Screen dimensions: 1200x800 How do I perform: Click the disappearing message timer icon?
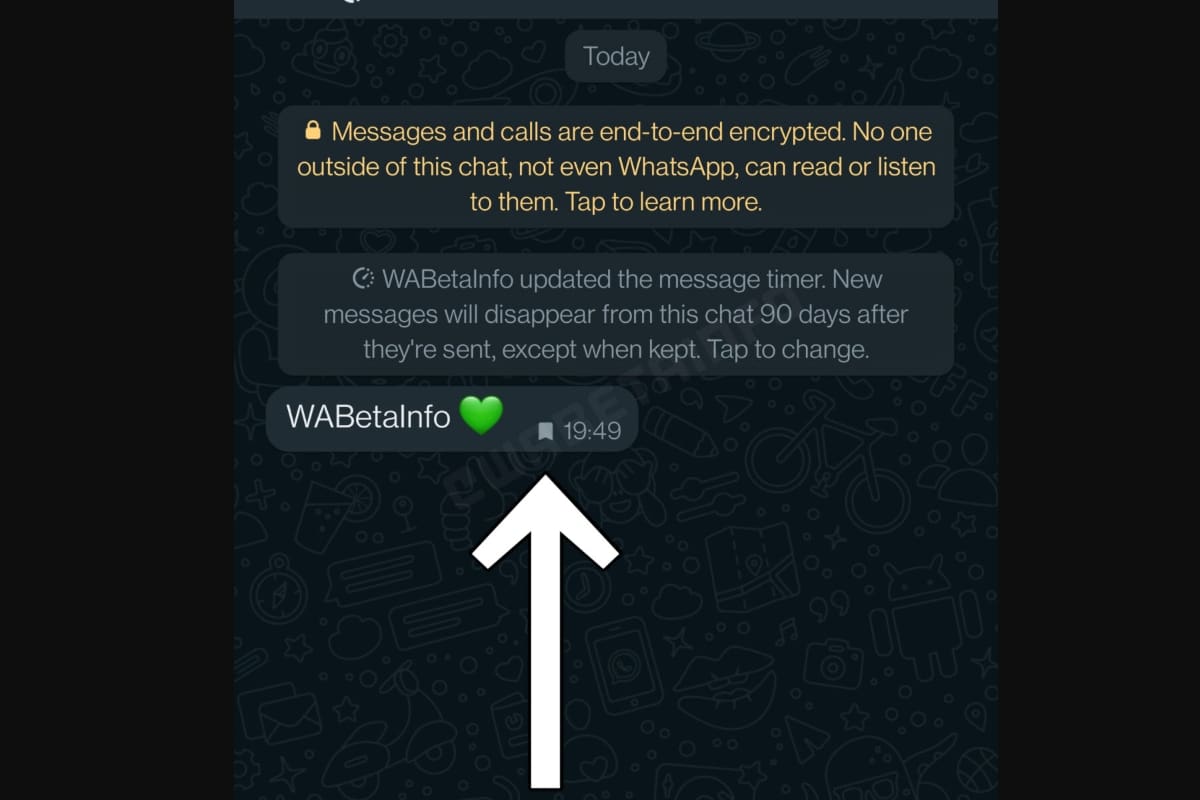[364, 278]
